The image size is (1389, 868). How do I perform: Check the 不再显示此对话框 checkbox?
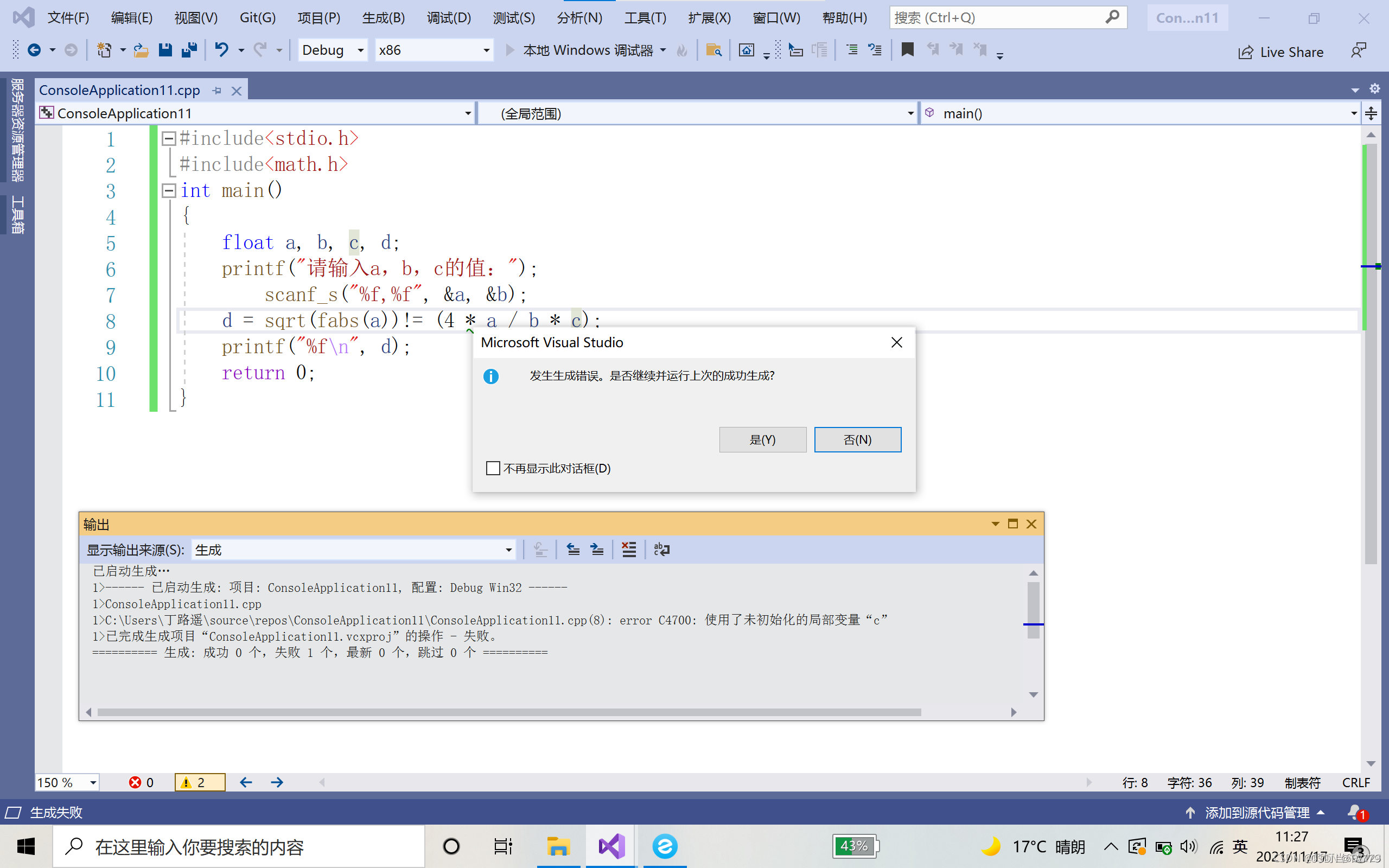(493, 468)
